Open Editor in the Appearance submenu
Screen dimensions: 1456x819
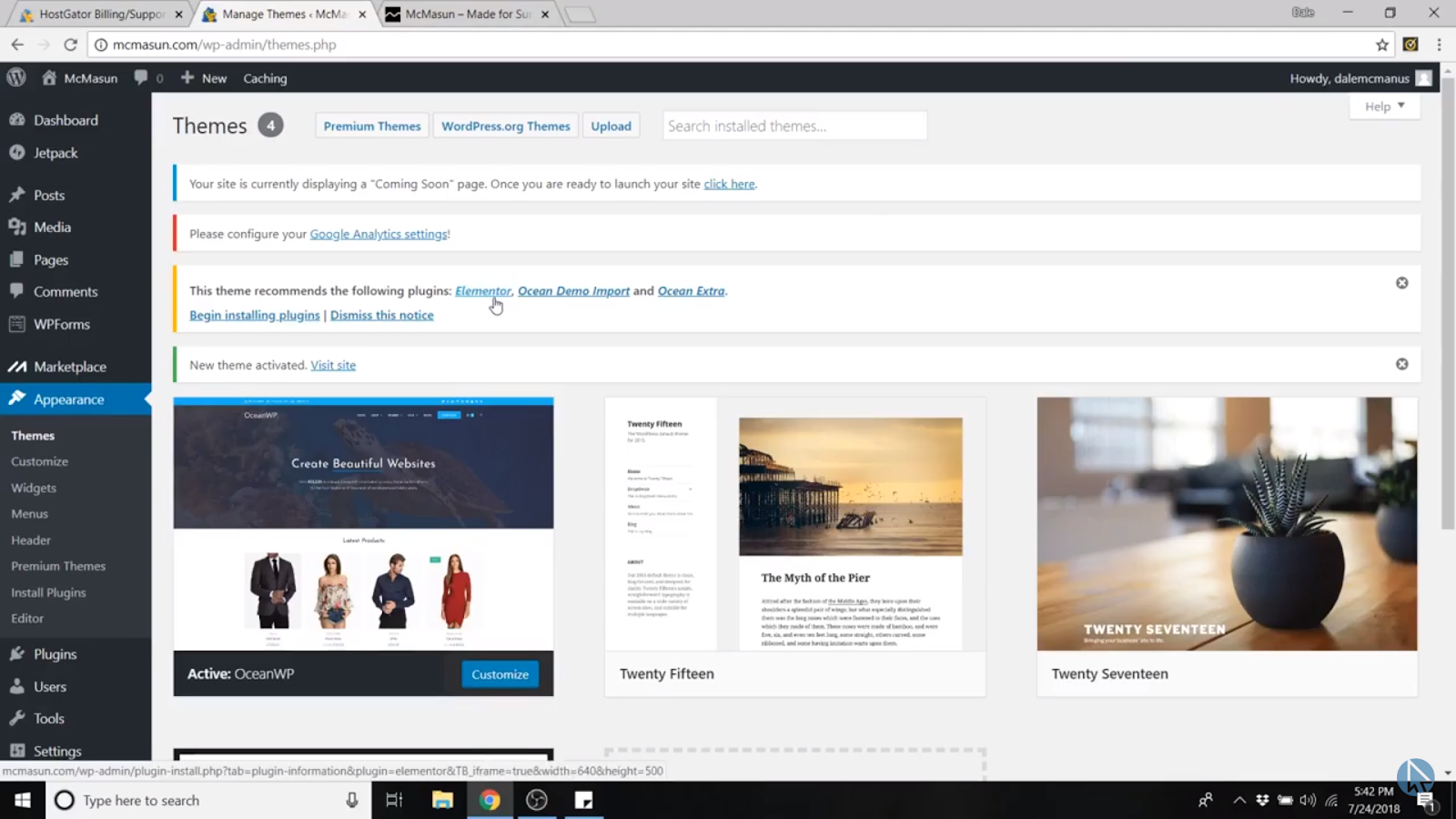(x=27, y=619)
